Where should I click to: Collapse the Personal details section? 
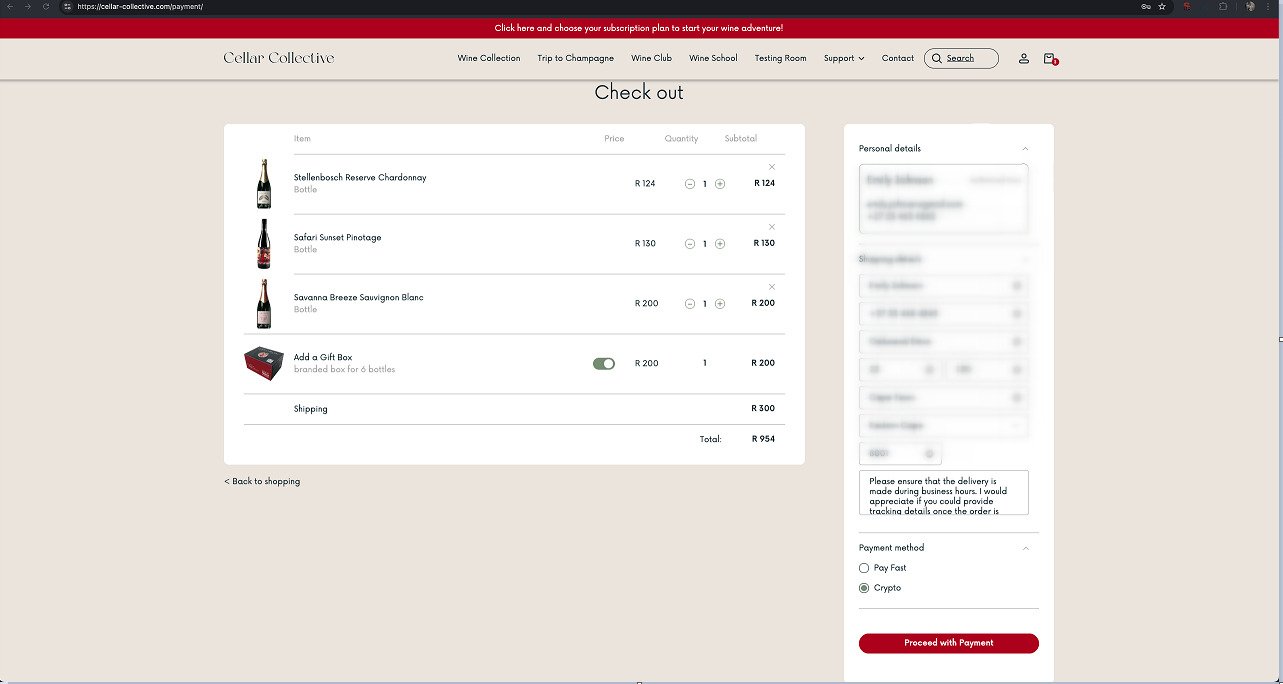coord(1025,149)
